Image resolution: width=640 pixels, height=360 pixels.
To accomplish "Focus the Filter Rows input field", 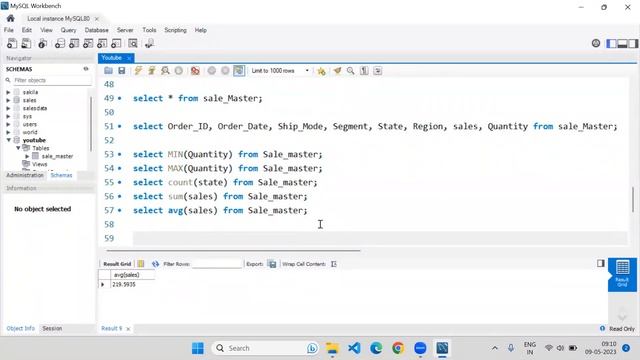I will pyautogui.click(x=217, y=264).
